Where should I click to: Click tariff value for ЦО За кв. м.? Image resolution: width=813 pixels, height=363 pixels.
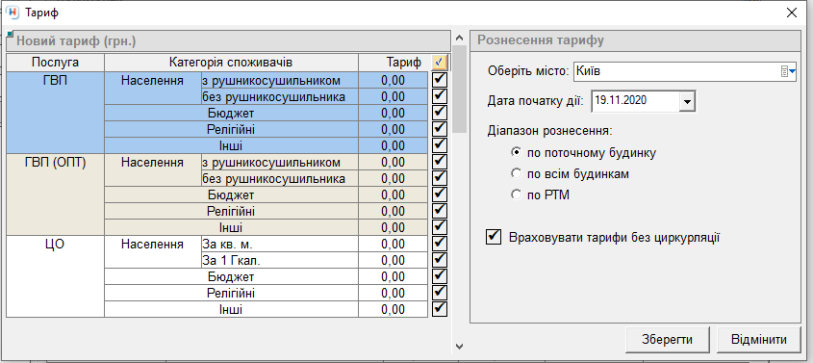click(x=393, y=244)
